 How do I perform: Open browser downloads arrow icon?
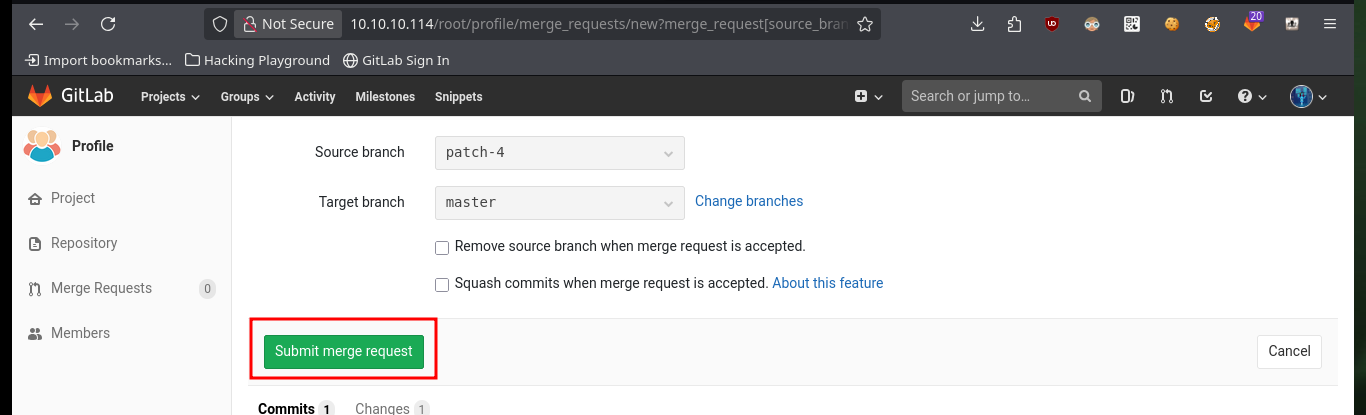click(978, 24)
